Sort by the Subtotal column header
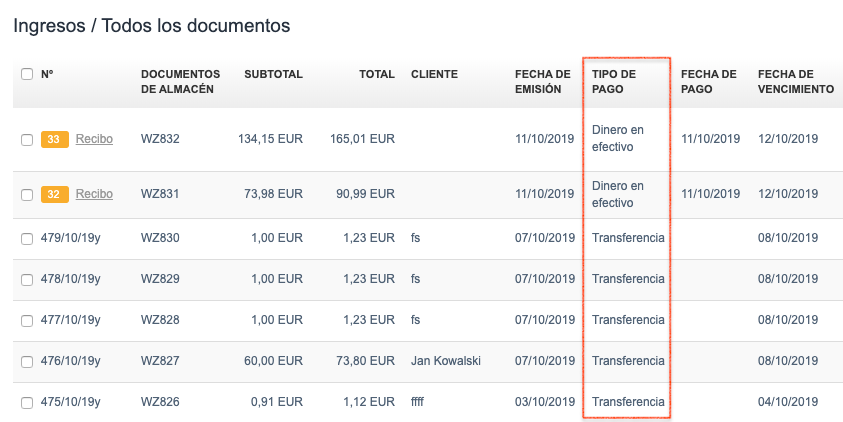Image resolution: width=843 pixels, height=422 pixels. click(x=273, y=74)
